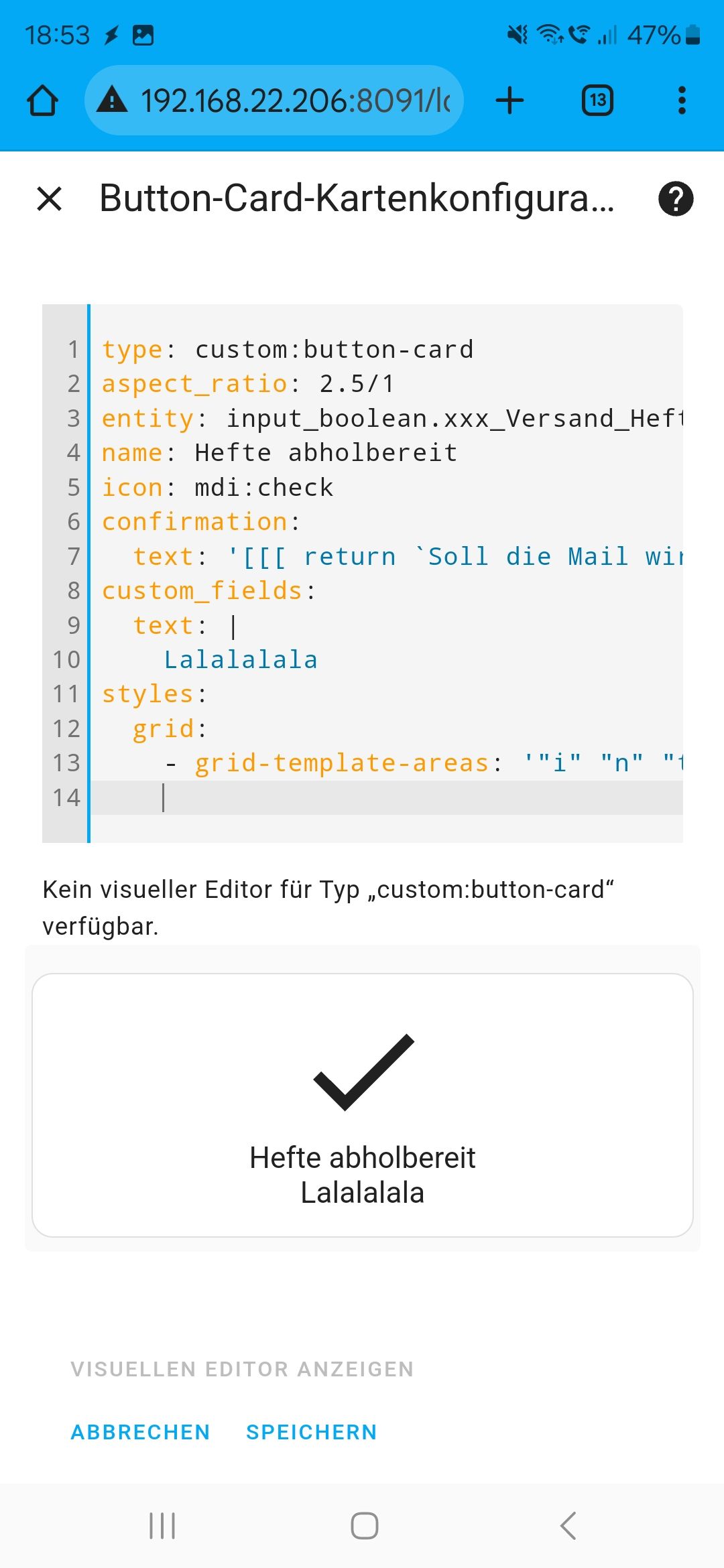The image size is (724, 1568).
Task: Click Visuellen Editor anzeigen
Action: (x=242, y=1369)
